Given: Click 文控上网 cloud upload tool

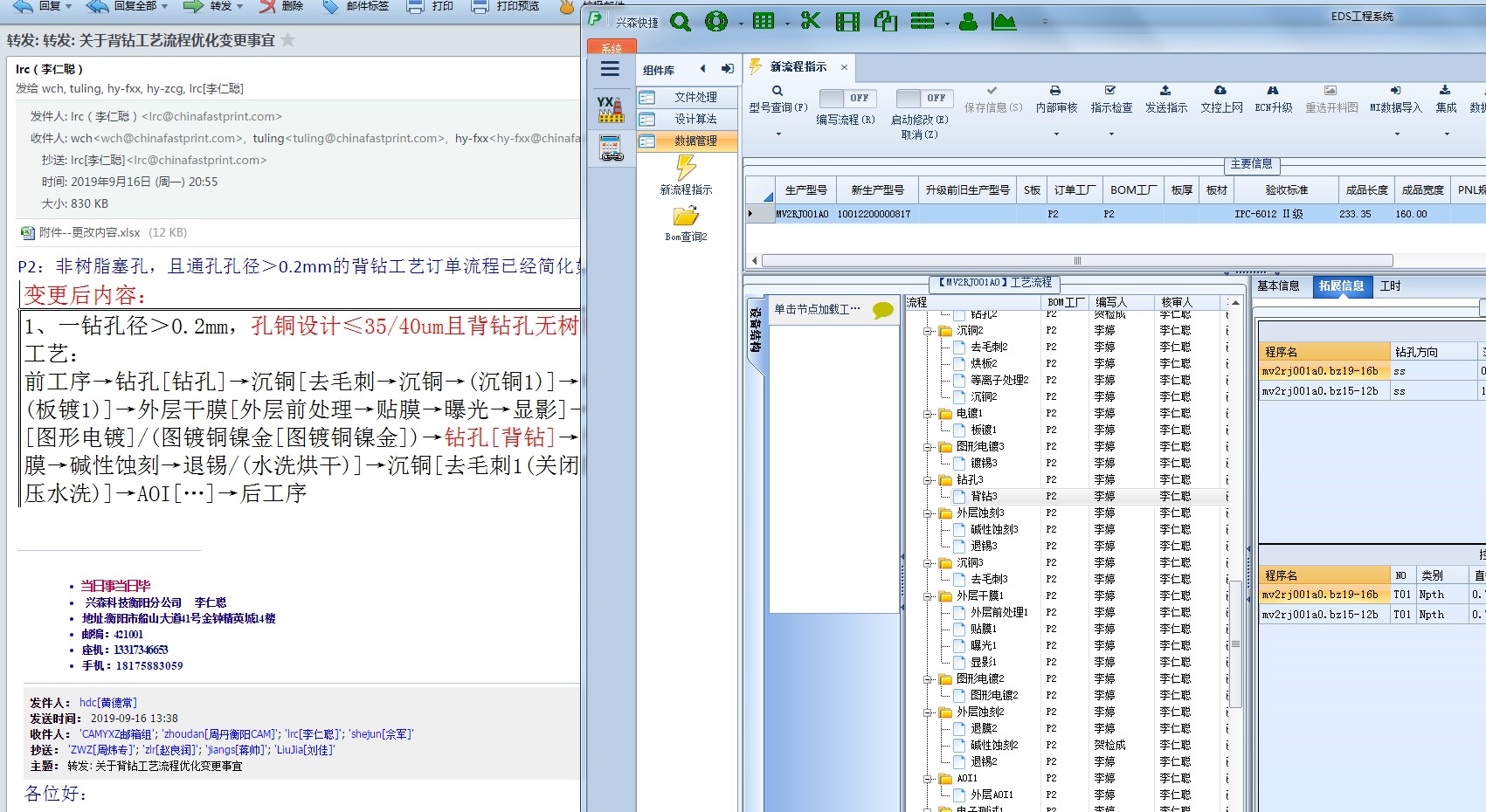Looking at the screenshot, I should click(x=1221, y=100).
